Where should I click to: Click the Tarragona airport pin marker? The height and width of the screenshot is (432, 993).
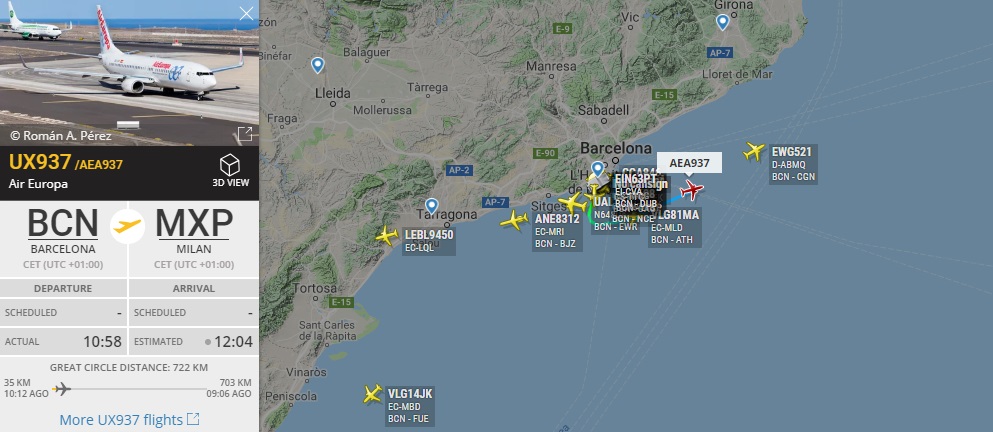point(431,206)
